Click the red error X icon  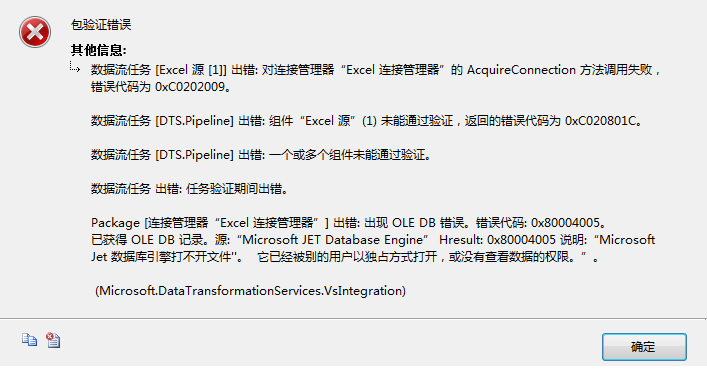(35, 32)
